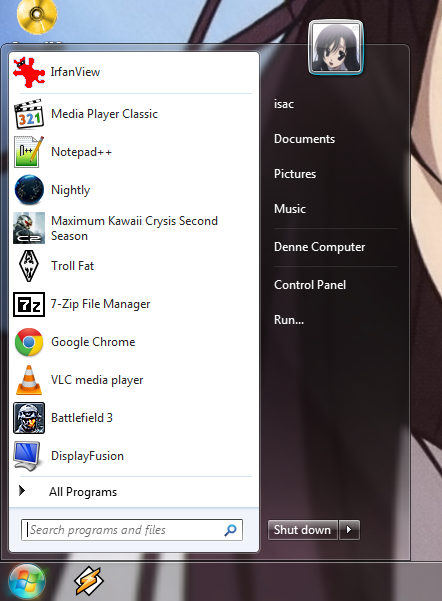The width and height of the screenshot is (442, 601).
Task: Open the Control Panel link
Action: [x=310, y=285]
